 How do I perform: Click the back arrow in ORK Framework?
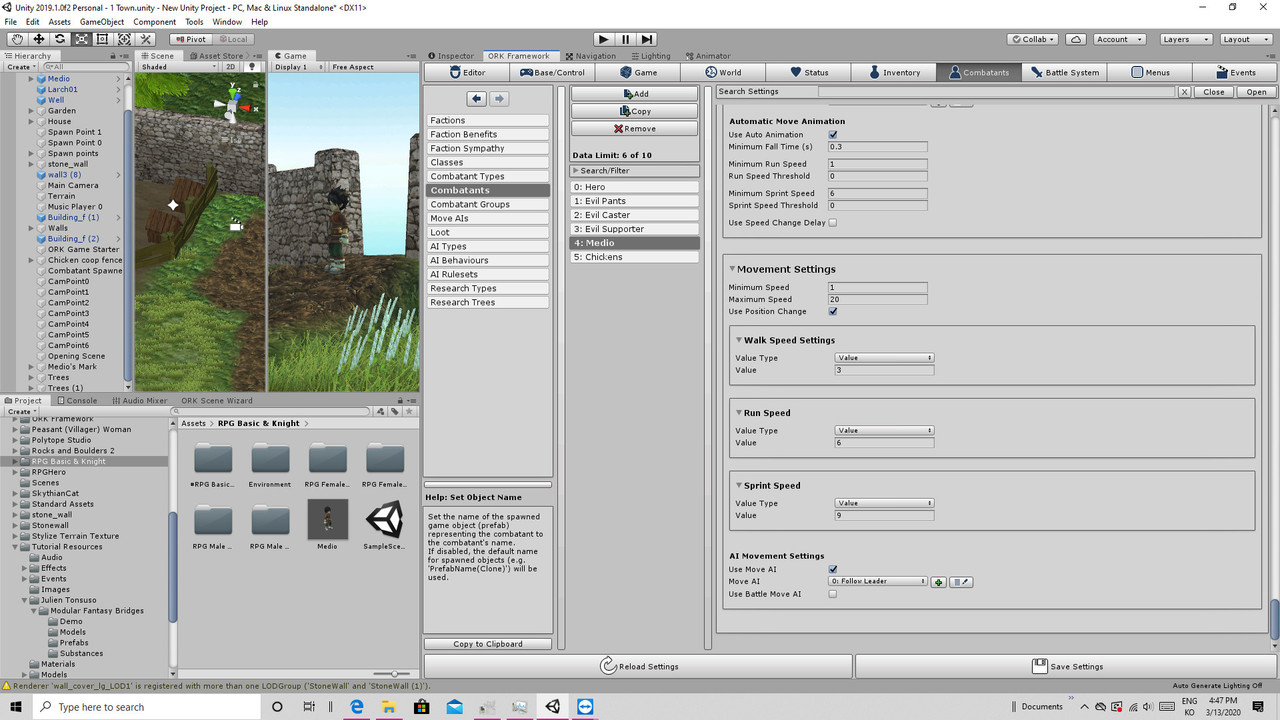point(477,98)
